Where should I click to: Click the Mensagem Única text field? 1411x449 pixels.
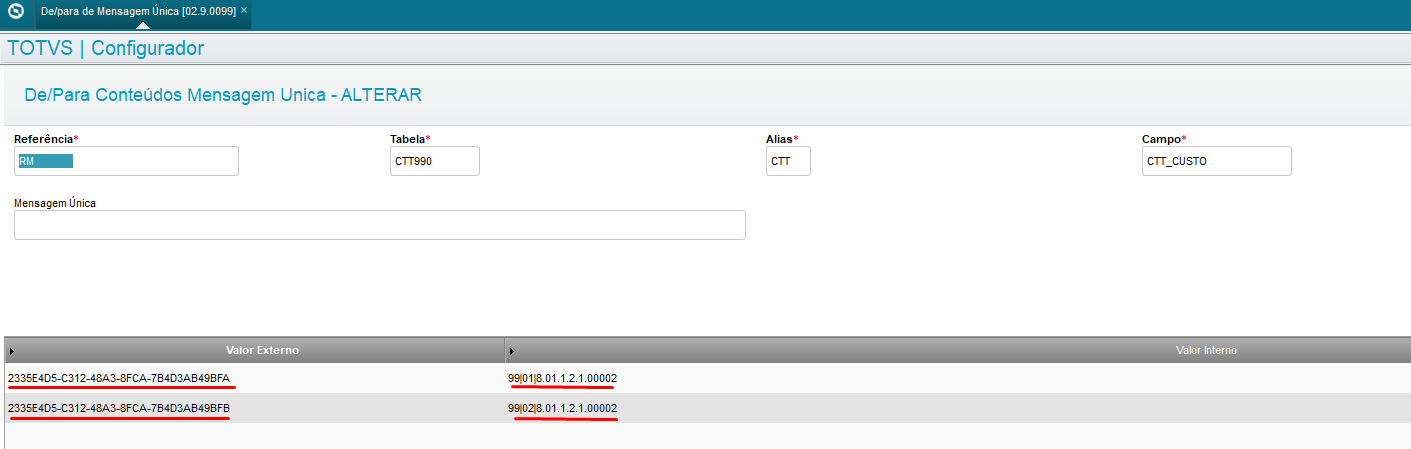click(380, 225)
